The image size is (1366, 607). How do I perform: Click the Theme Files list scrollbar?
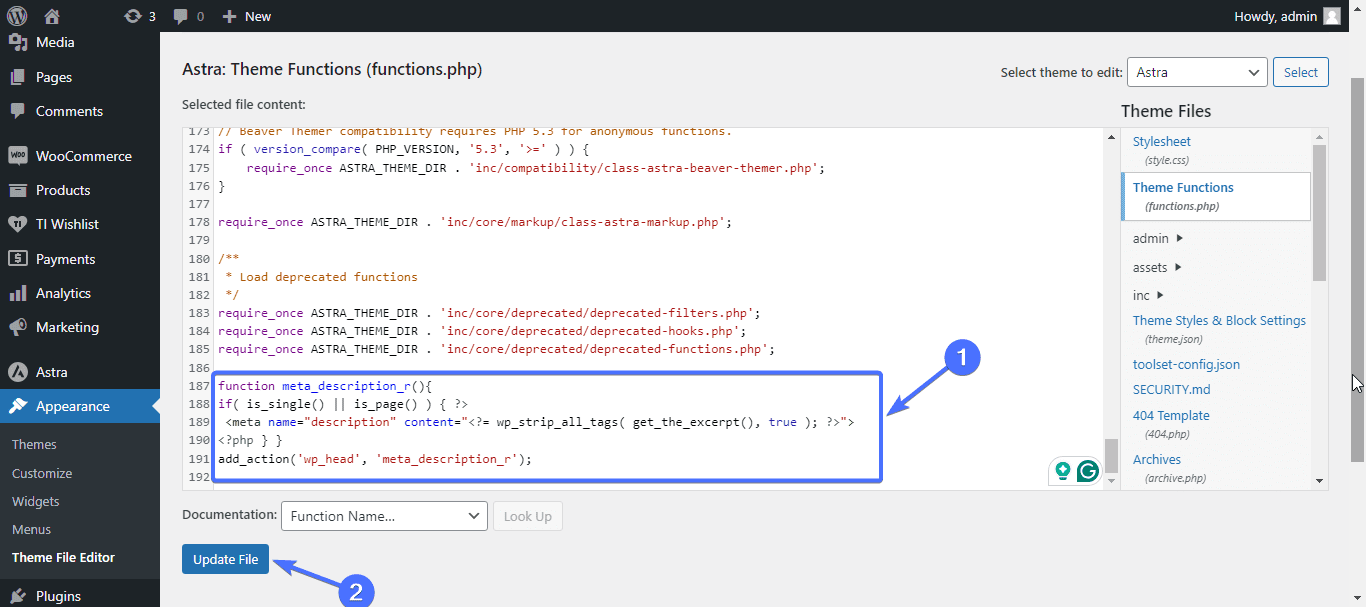1320,212
